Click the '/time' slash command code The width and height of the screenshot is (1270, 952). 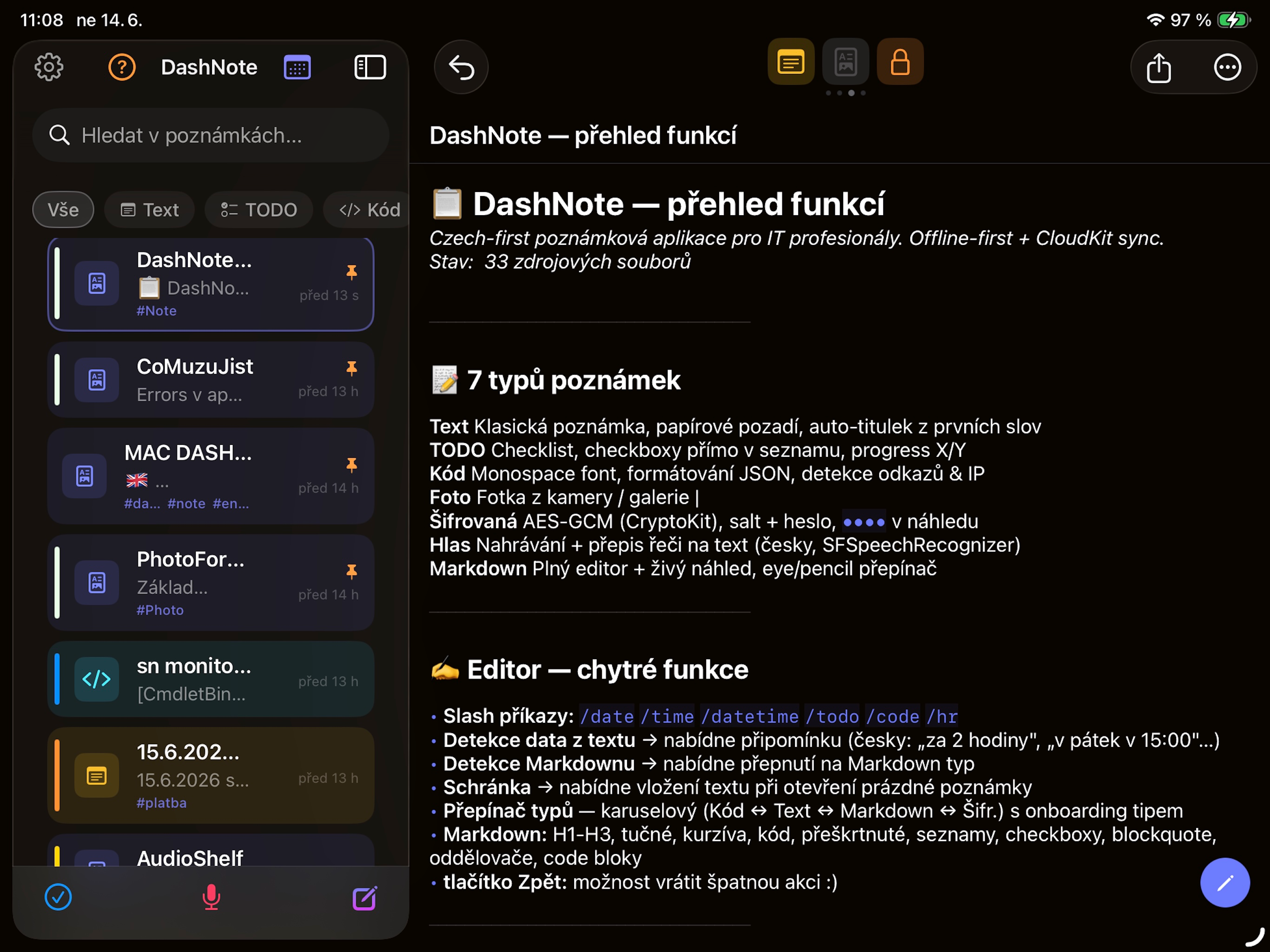tap(667, 717)
